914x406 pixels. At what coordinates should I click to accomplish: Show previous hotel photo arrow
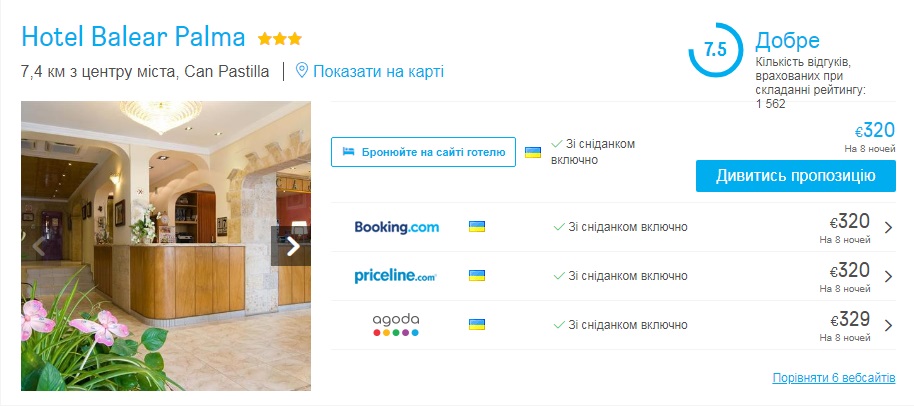pyautogui.click(x=39, y=246)
